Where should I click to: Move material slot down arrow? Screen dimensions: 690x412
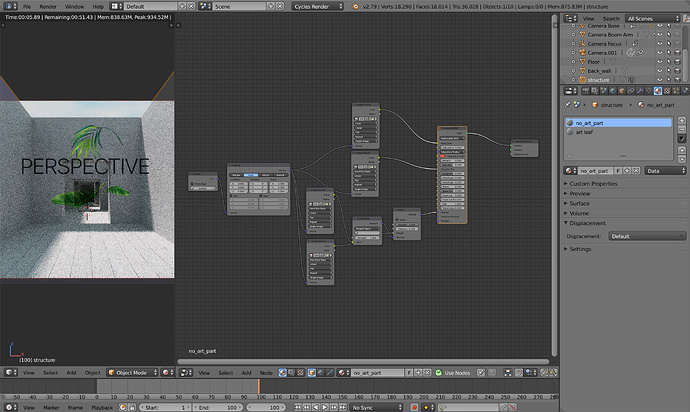[x=682, y=159]
